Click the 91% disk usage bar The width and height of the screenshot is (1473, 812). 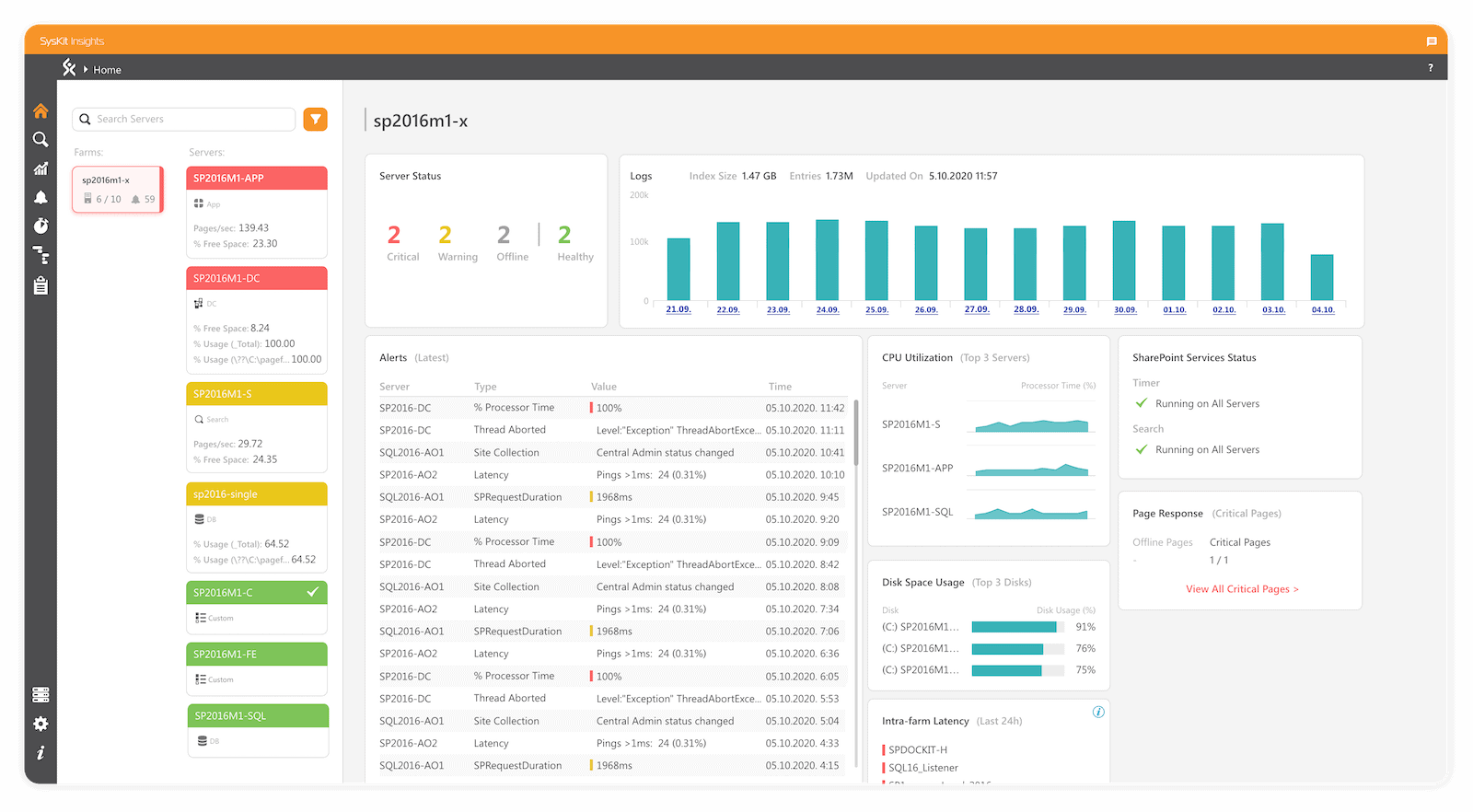(x=1014, y=627)
